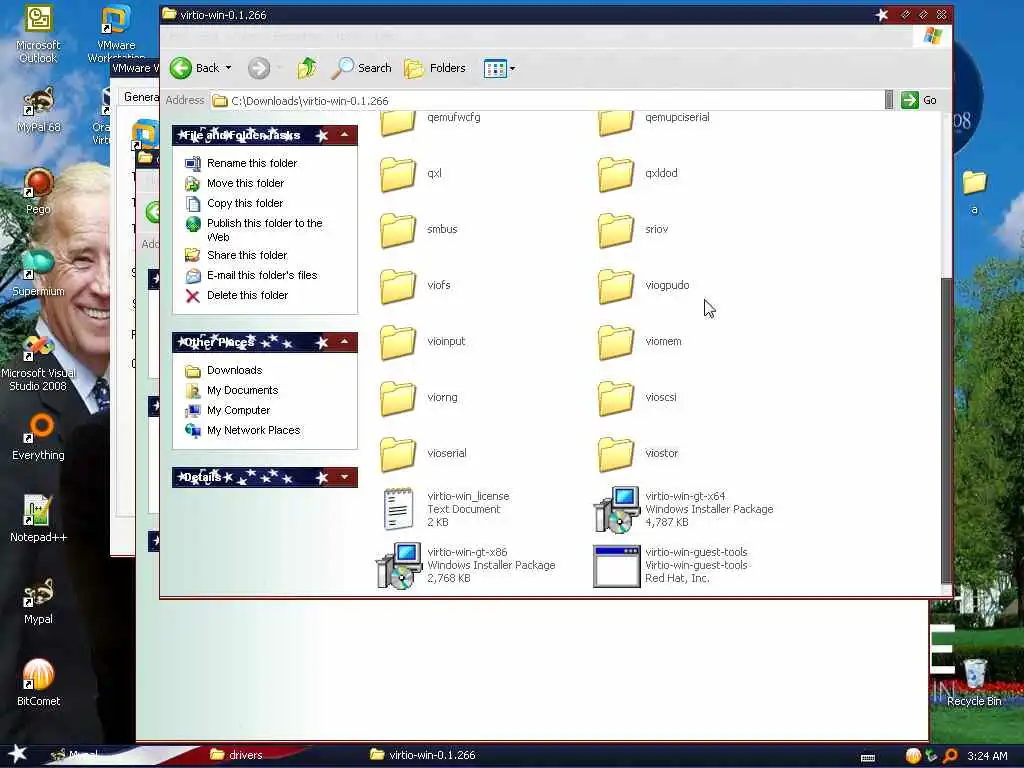Click Pego desktop shortcut
1024x768 pixels.
(x=38, y=192)
